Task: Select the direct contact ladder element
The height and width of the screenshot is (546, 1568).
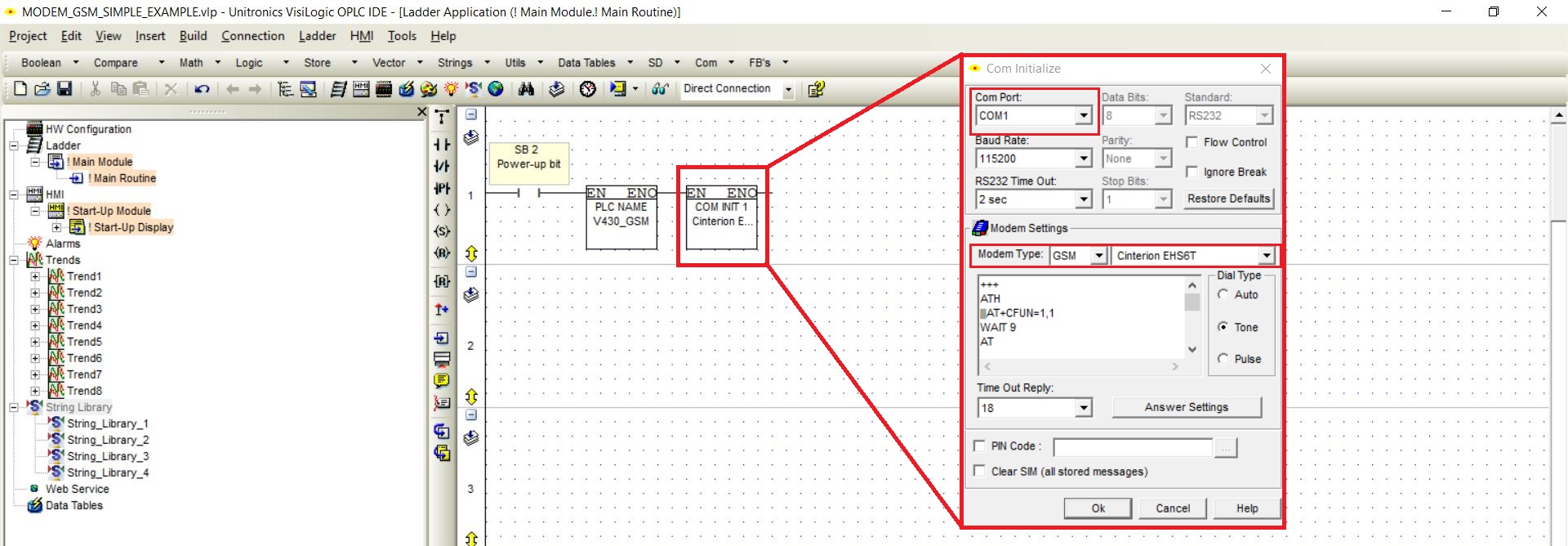Action: 442,145
